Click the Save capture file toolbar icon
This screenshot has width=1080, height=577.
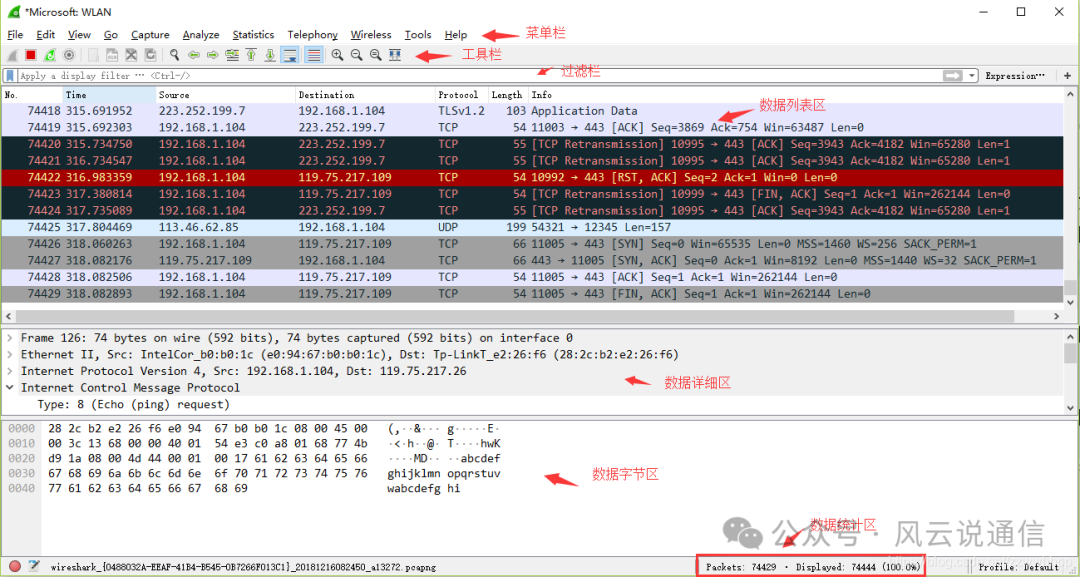(112, 55)
